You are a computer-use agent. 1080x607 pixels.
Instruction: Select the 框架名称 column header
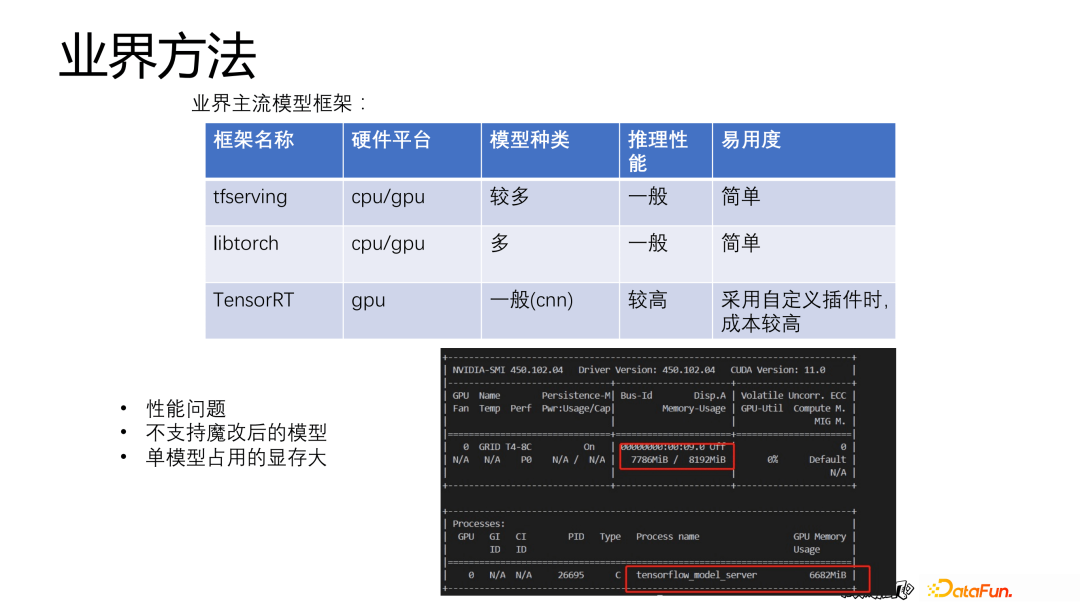[274, 151]
